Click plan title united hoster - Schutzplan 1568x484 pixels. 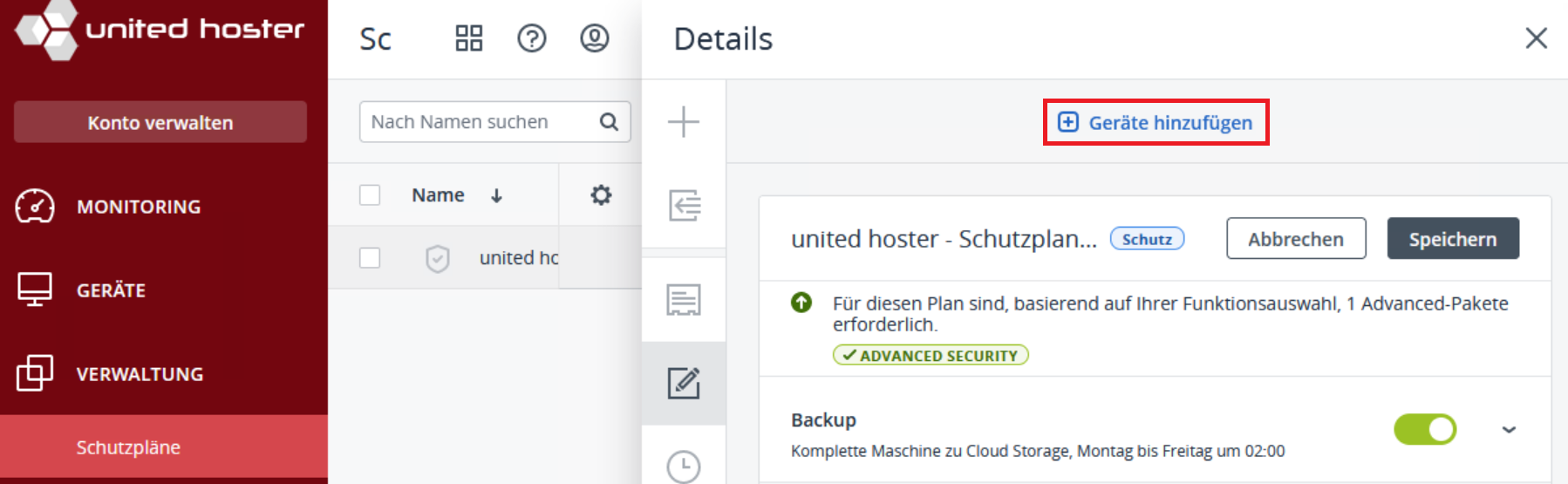(x=944, y=239)
